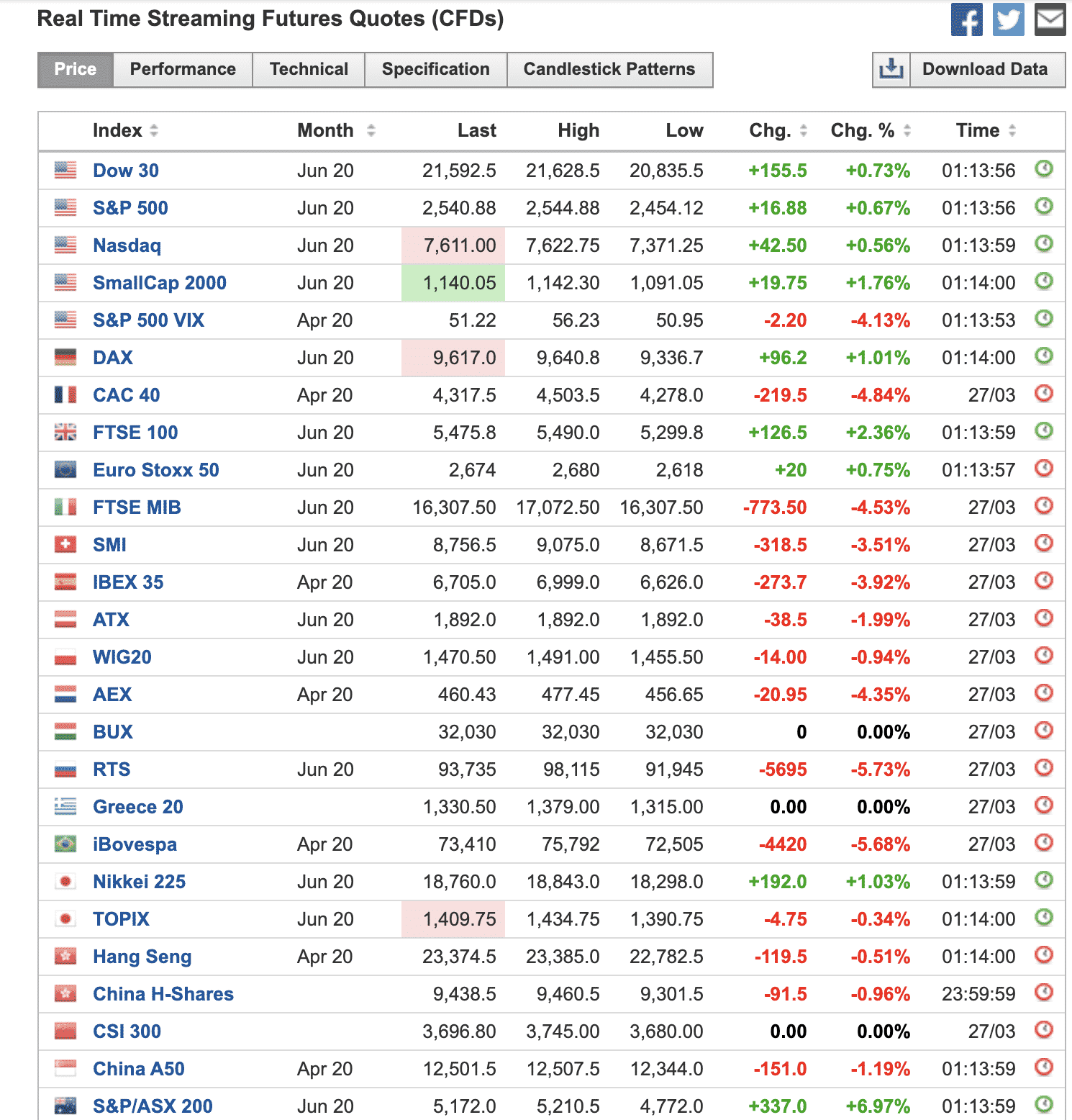Click the red clock icon in Euro Stoxx 50 row
Screen dimensions: 1072x1120
[1044, 469]
